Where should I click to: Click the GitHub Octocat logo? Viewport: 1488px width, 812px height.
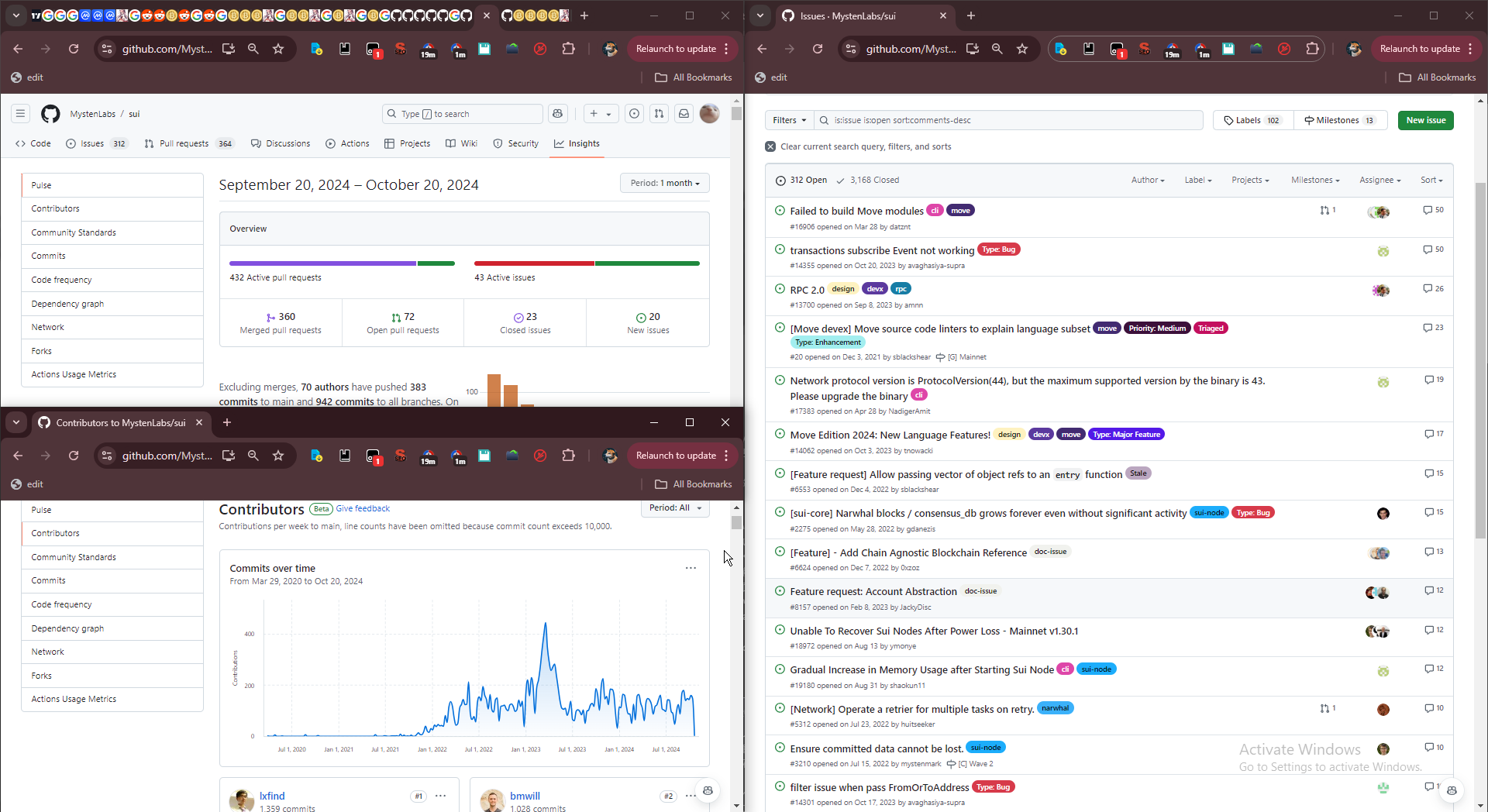(x=50, y=114)
